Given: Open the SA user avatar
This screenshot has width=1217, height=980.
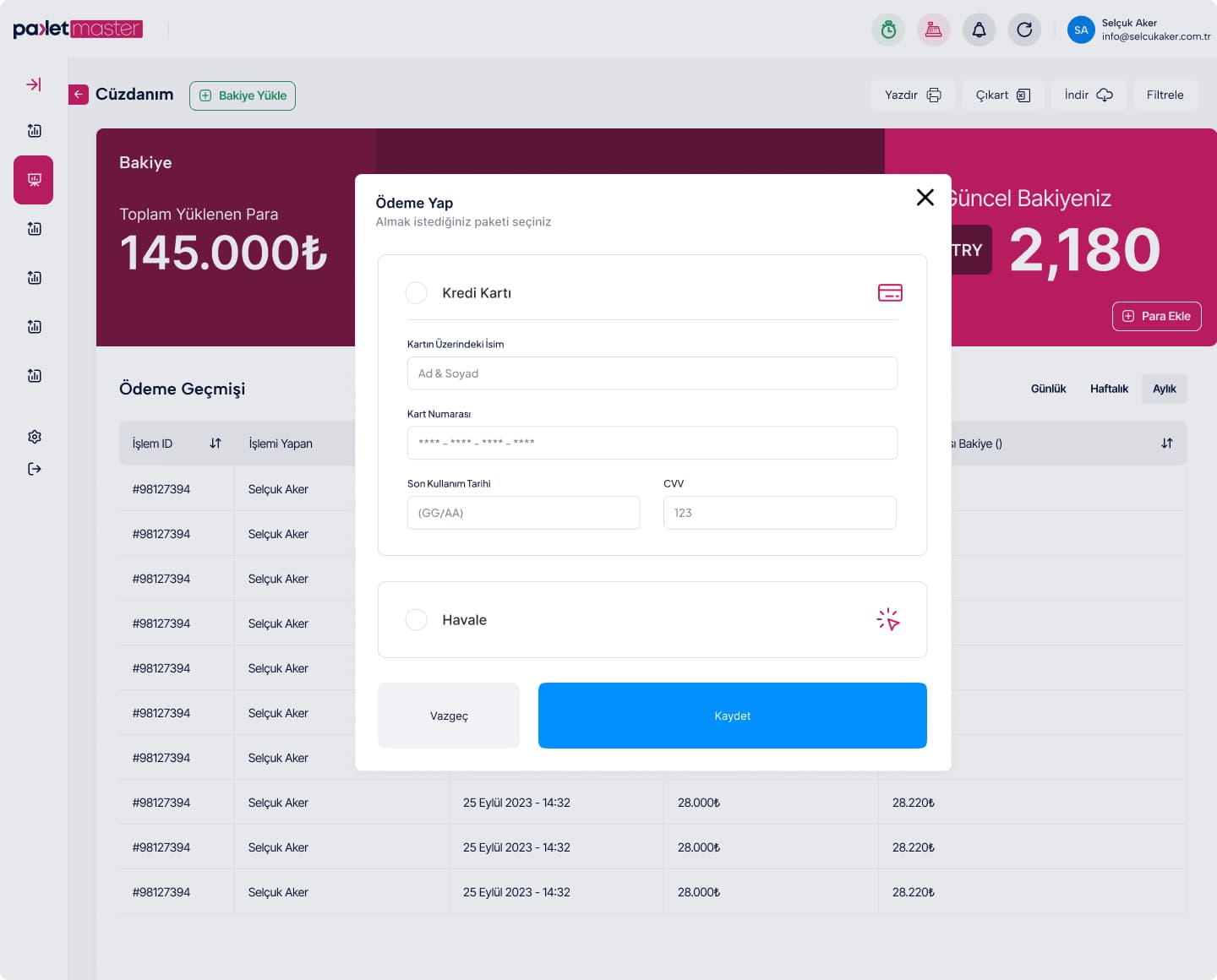Looking at the screenshot, I should tap(1081, 30).
